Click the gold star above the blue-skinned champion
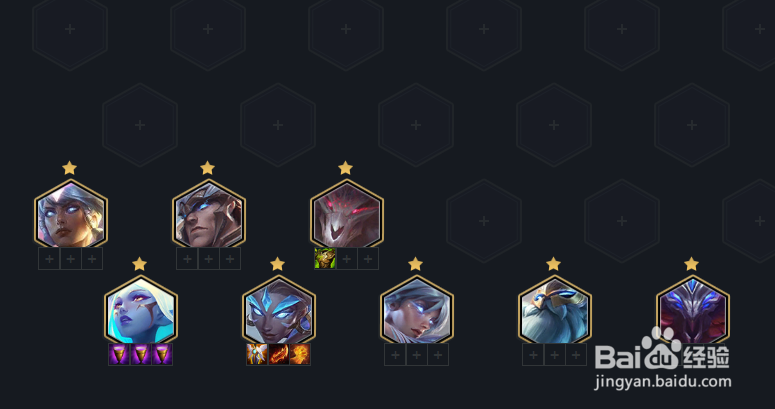The image size is (775, 409). (x=140, y=264)
